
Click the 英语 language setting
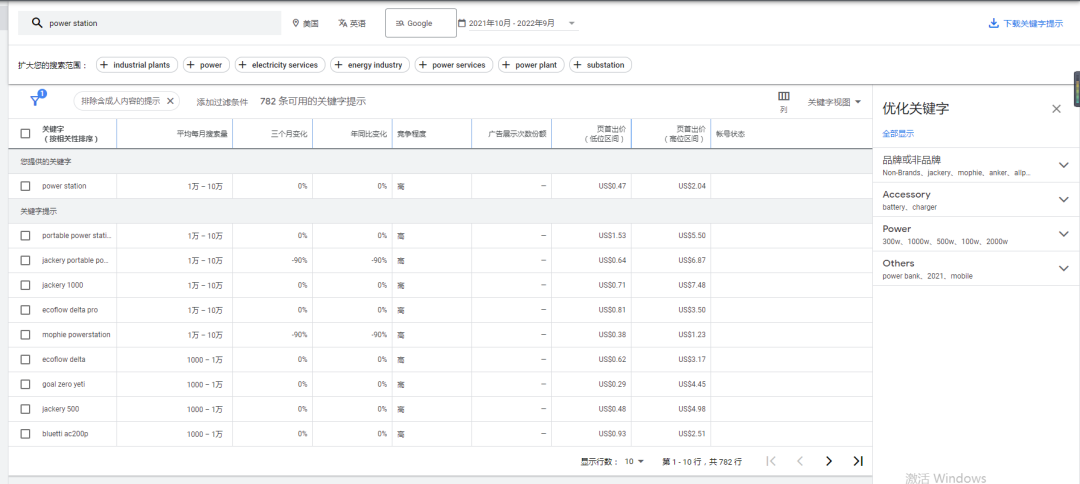[x=352, y=23]
